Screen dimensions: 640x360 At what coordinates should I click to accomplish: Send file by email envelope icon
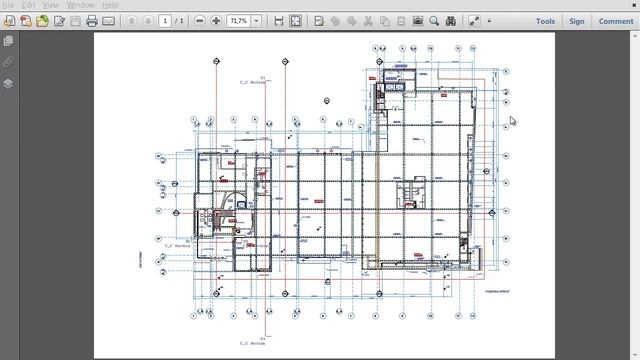(x=108, y=21)
